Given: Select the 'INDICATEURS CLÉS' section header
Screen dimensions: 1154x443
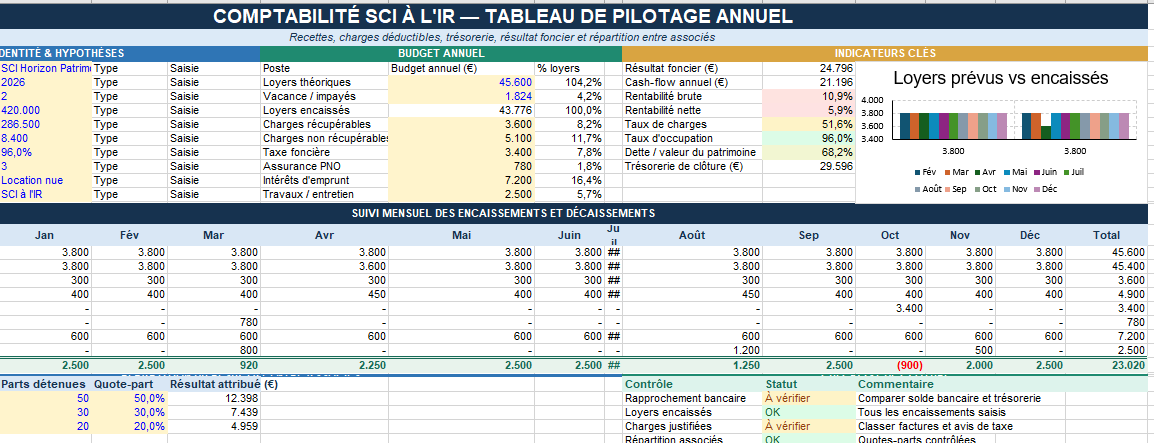Looking at the screenshot, I should coord(885,54).
